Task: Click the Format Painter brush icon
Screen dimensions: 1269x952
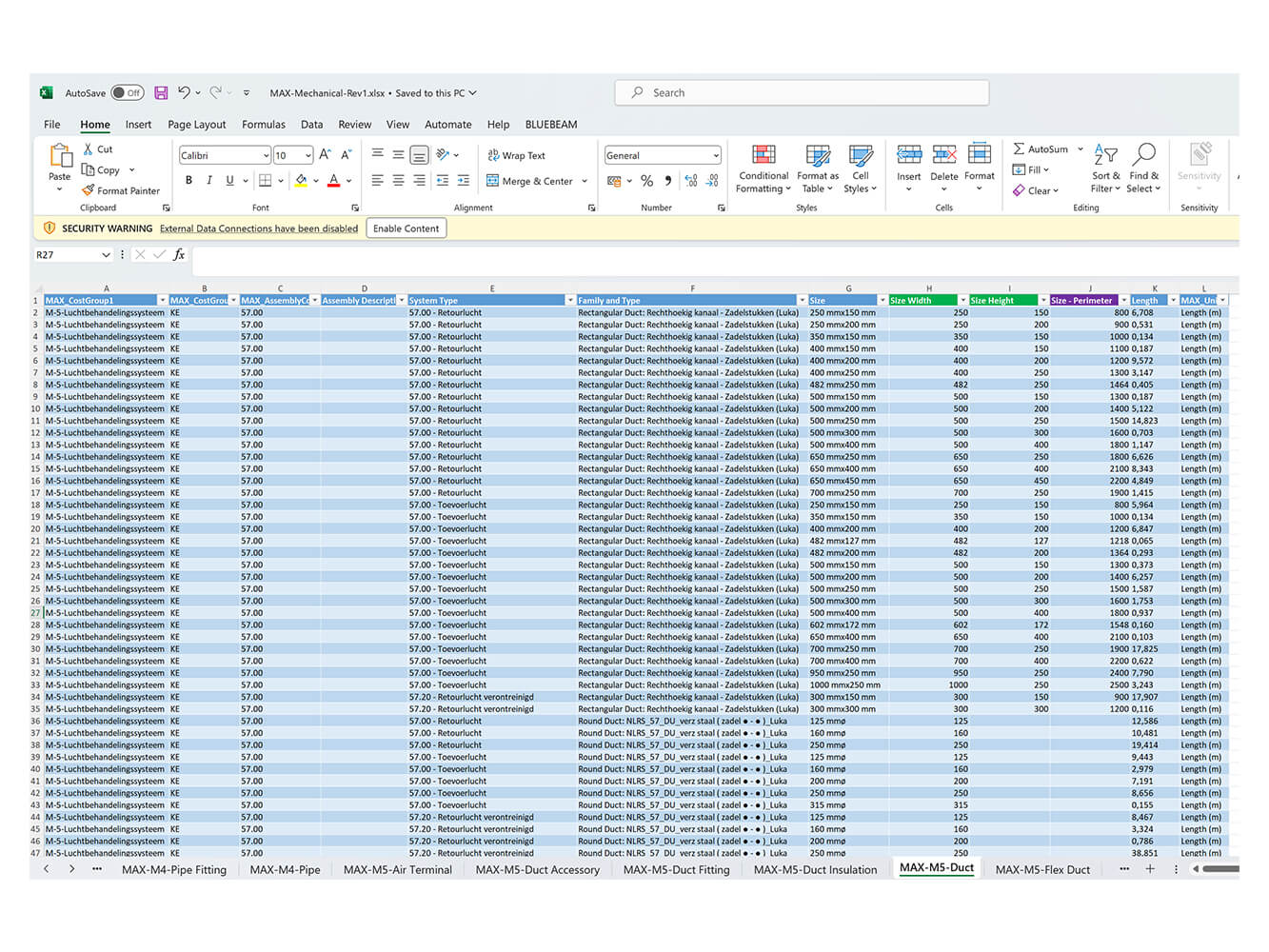Action: [x=89, y=190]
